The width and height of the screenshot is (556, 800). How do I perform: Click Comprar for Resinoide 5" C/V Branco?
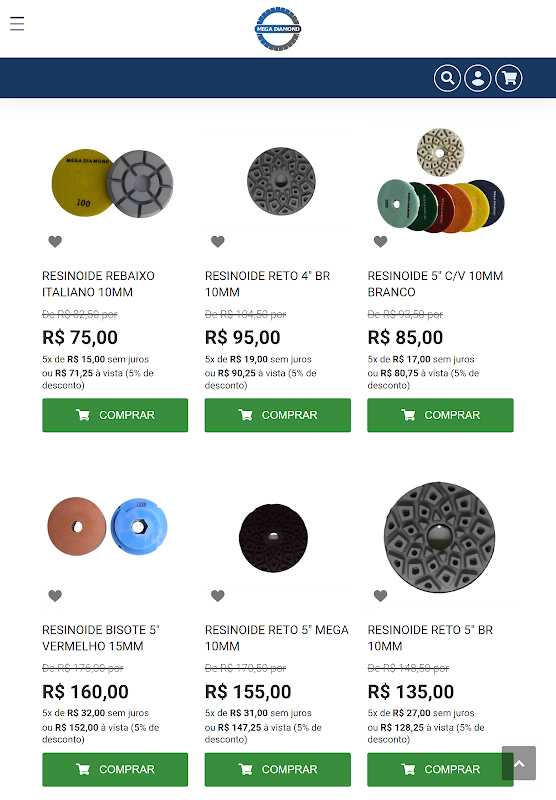click(441, 415)
